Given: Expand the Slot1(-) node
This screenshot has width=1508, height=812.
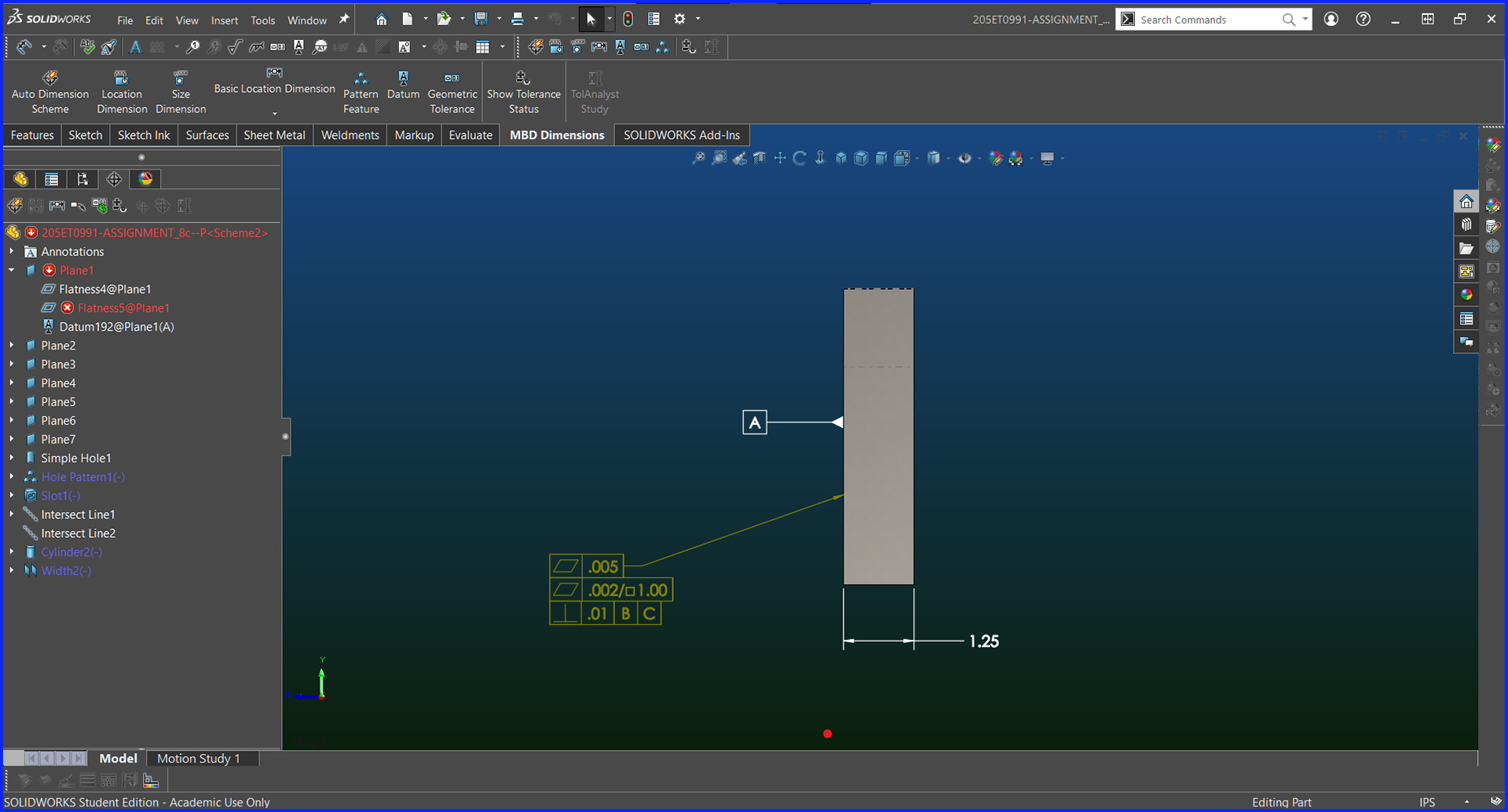Looking at the screenshot, I should (x=12, y=496).
